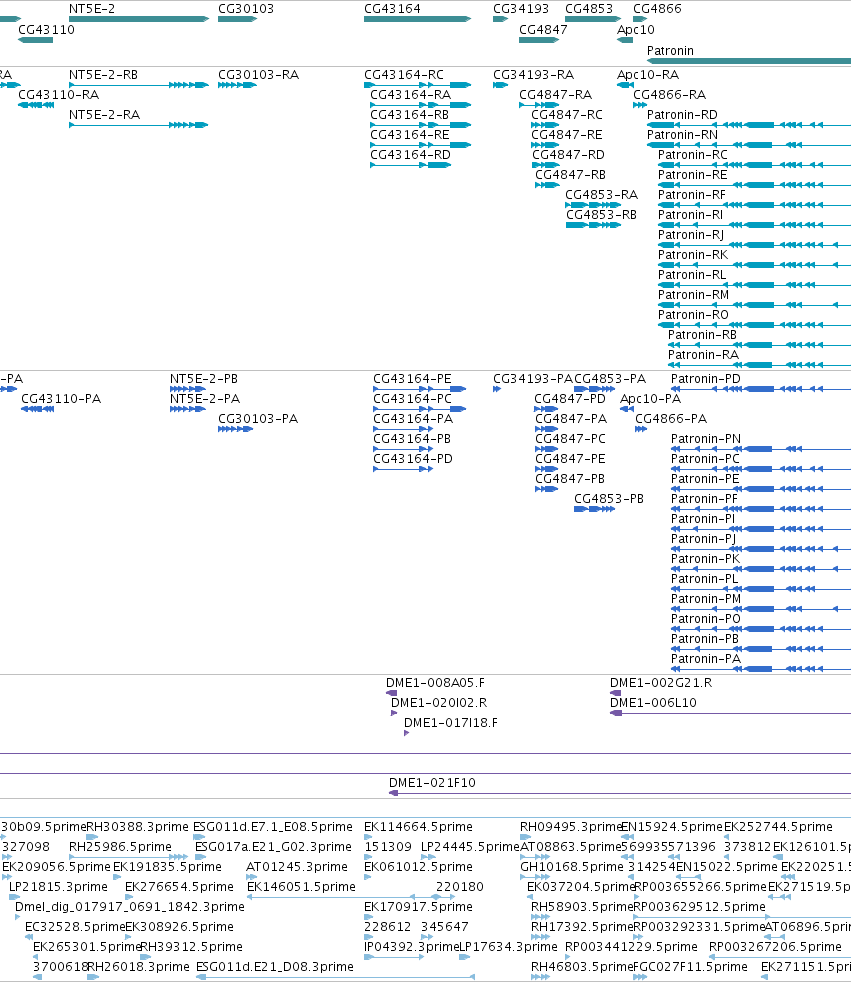The width and height of the screenshot is (851, 982).
Task: Select EST Dmel_dig_017917_0691_1842.3prime label
Action: click(130, 907)
